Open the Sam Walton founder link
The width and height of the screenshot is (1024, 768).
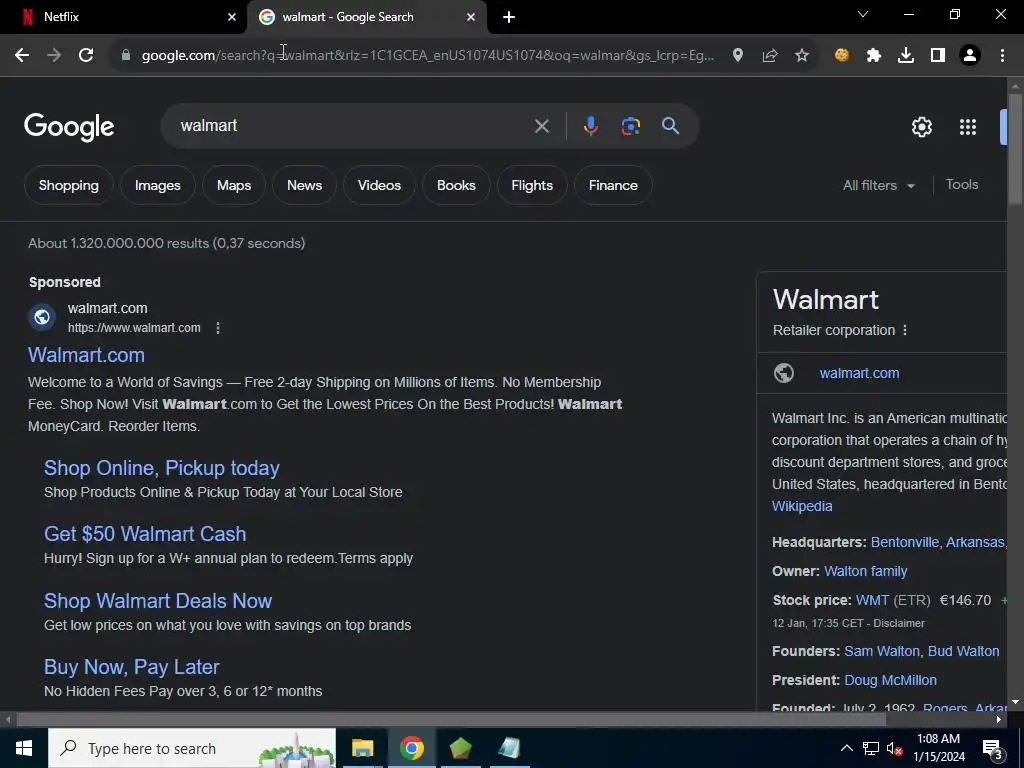tap(881, 652)
